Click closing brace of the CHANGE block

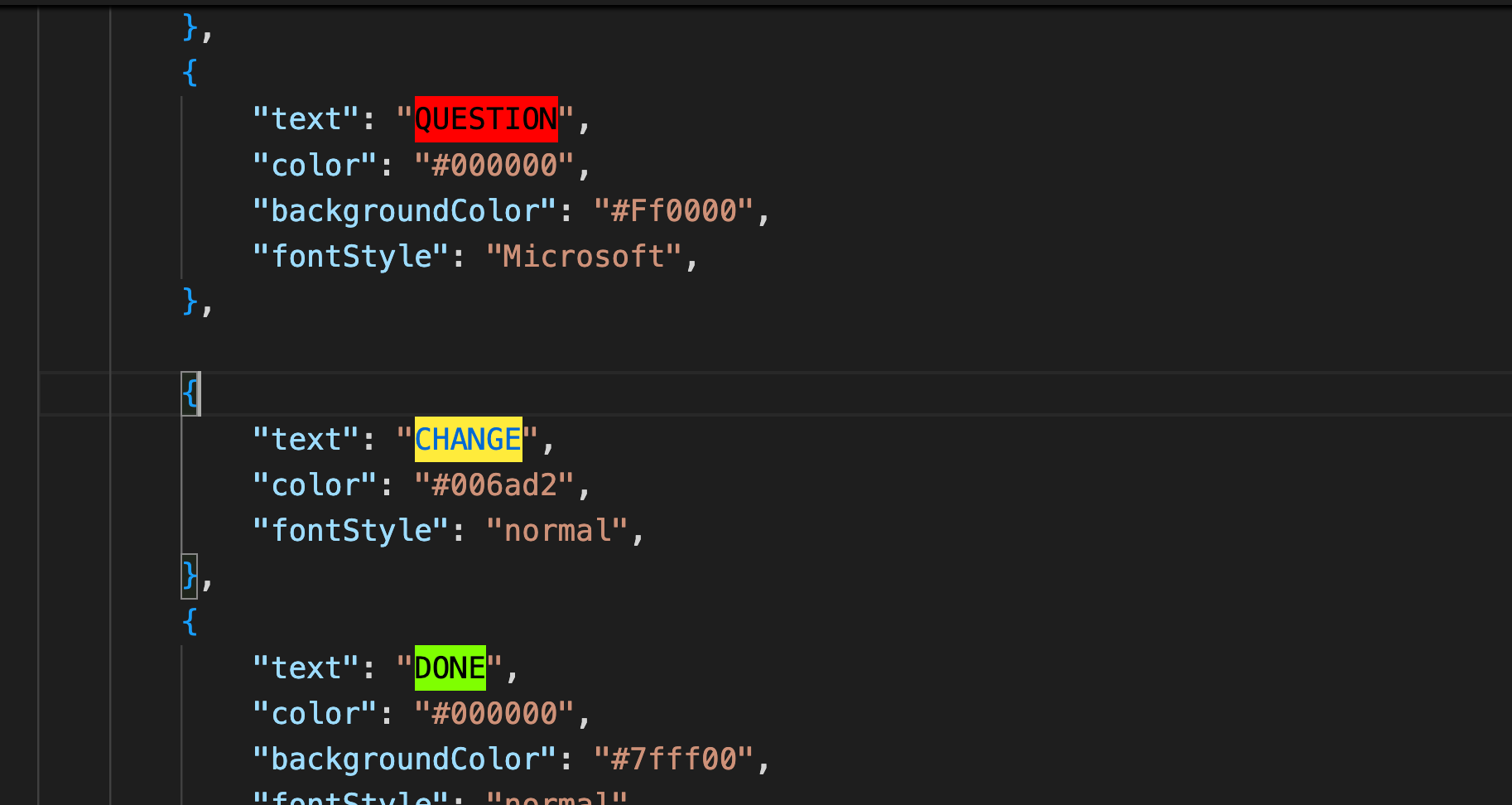point(190,576)
